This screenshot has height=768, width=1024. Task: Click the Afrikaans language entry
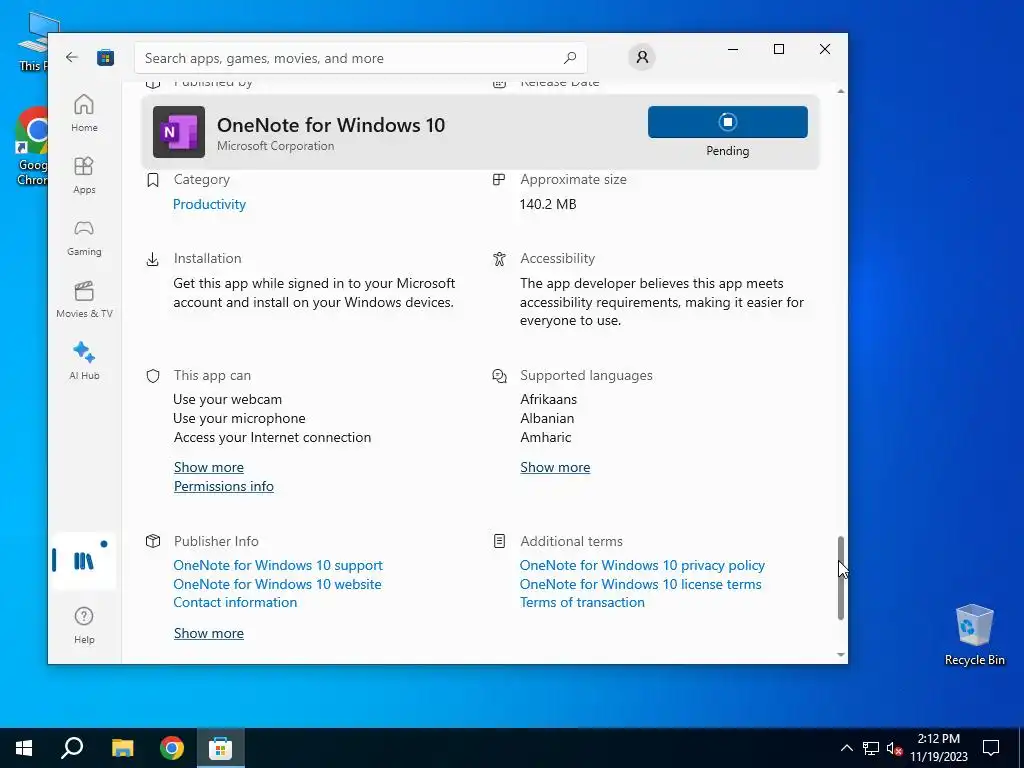tap(549, 399)
